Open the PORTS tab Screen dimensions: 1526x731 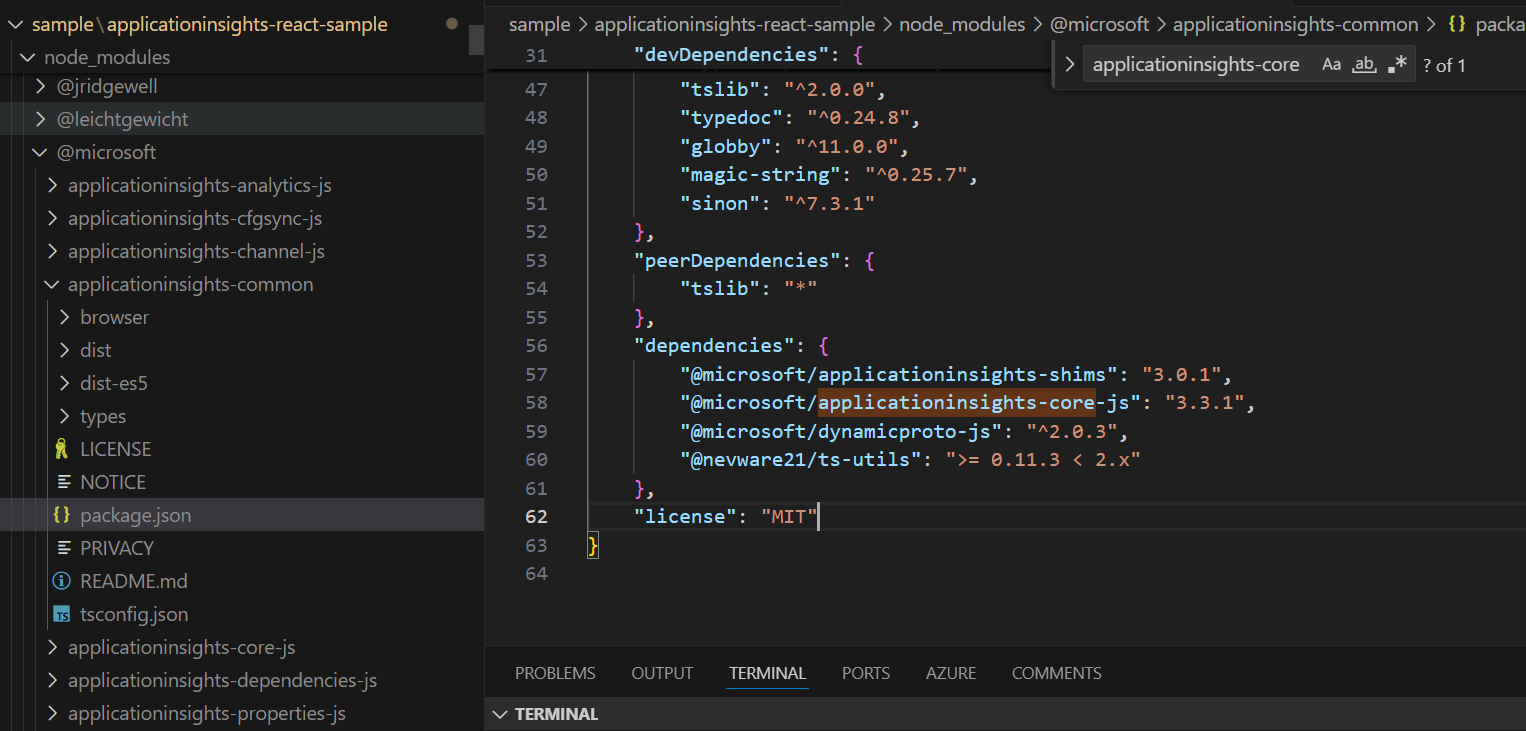click(866, 673)
